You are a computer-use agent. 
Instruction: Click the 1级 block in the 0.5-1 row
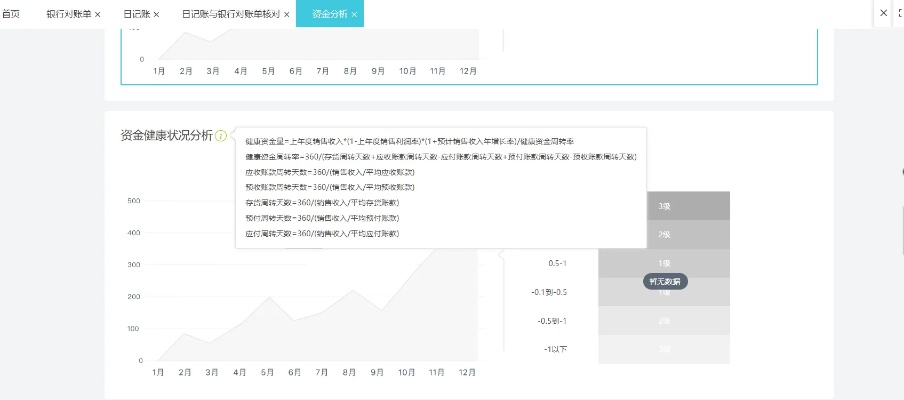(664, 263)
